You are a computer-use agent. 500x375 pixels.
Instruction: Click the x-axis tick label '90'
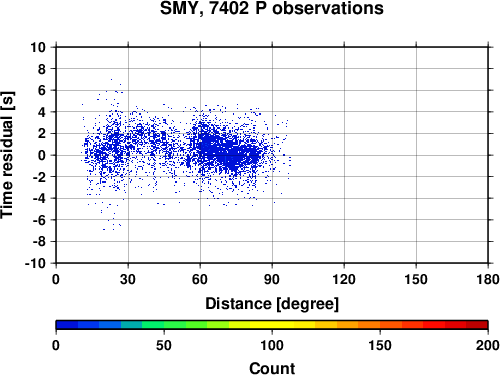[272, 279]
